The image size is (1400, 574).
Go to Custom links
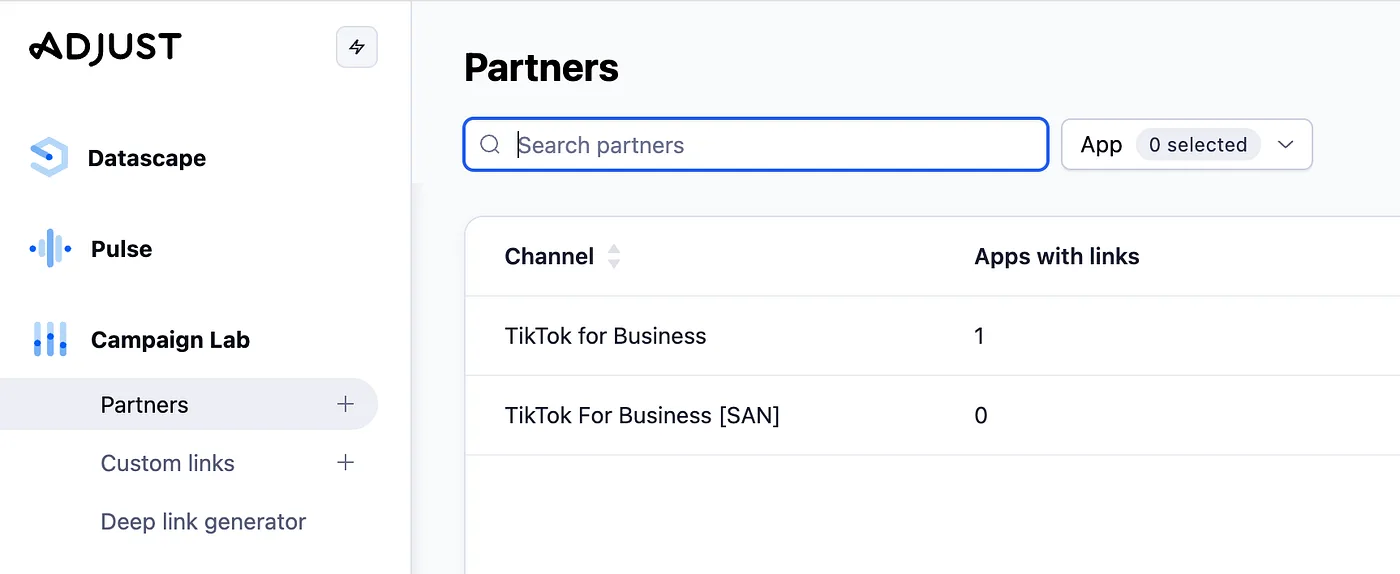coord(168,463)
